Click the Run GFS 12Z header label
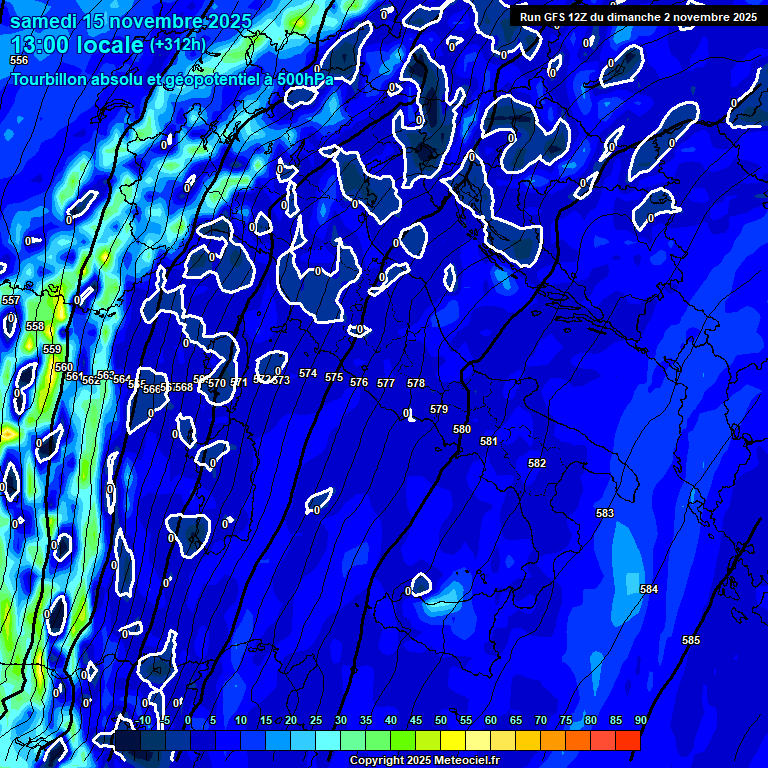The image size is (768, 768). [x=638, y=17]
